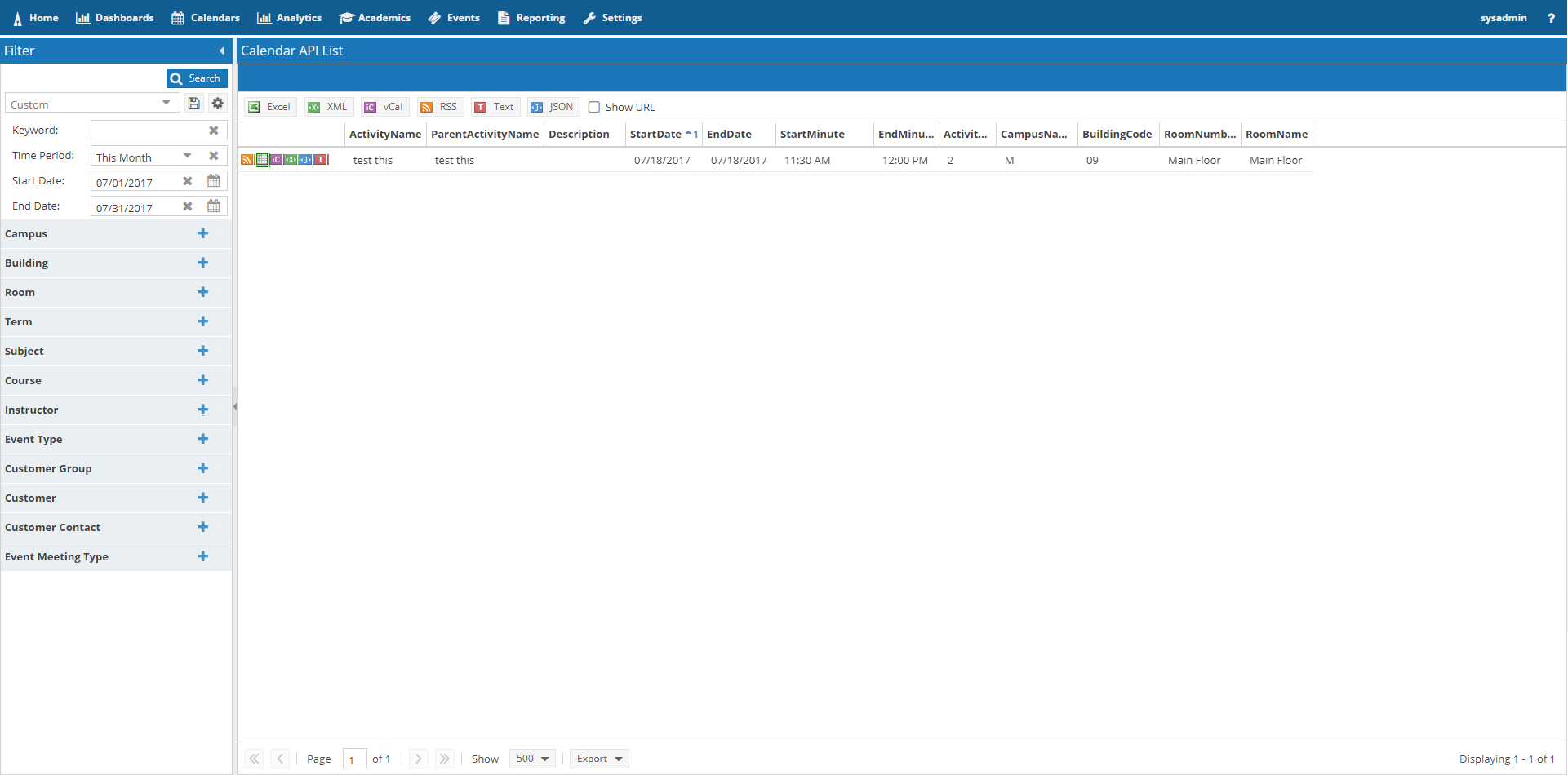Expand the Building filter section

[x=203, y=263]
